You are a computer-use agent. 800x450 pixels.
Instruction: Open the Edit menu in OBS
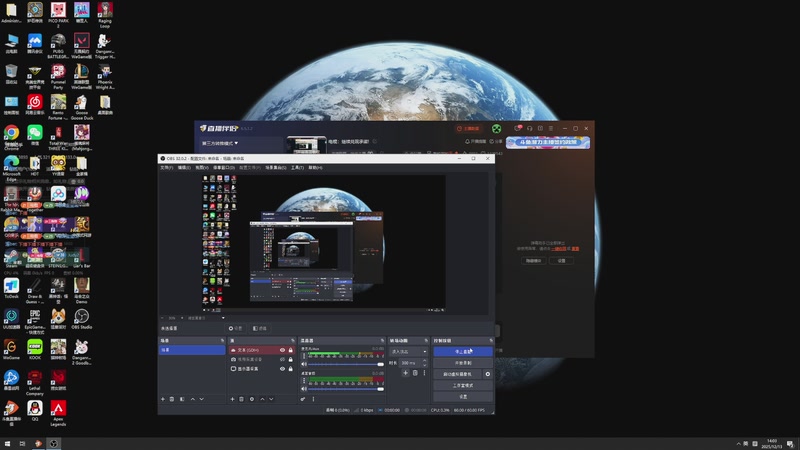tap(184, 167)
